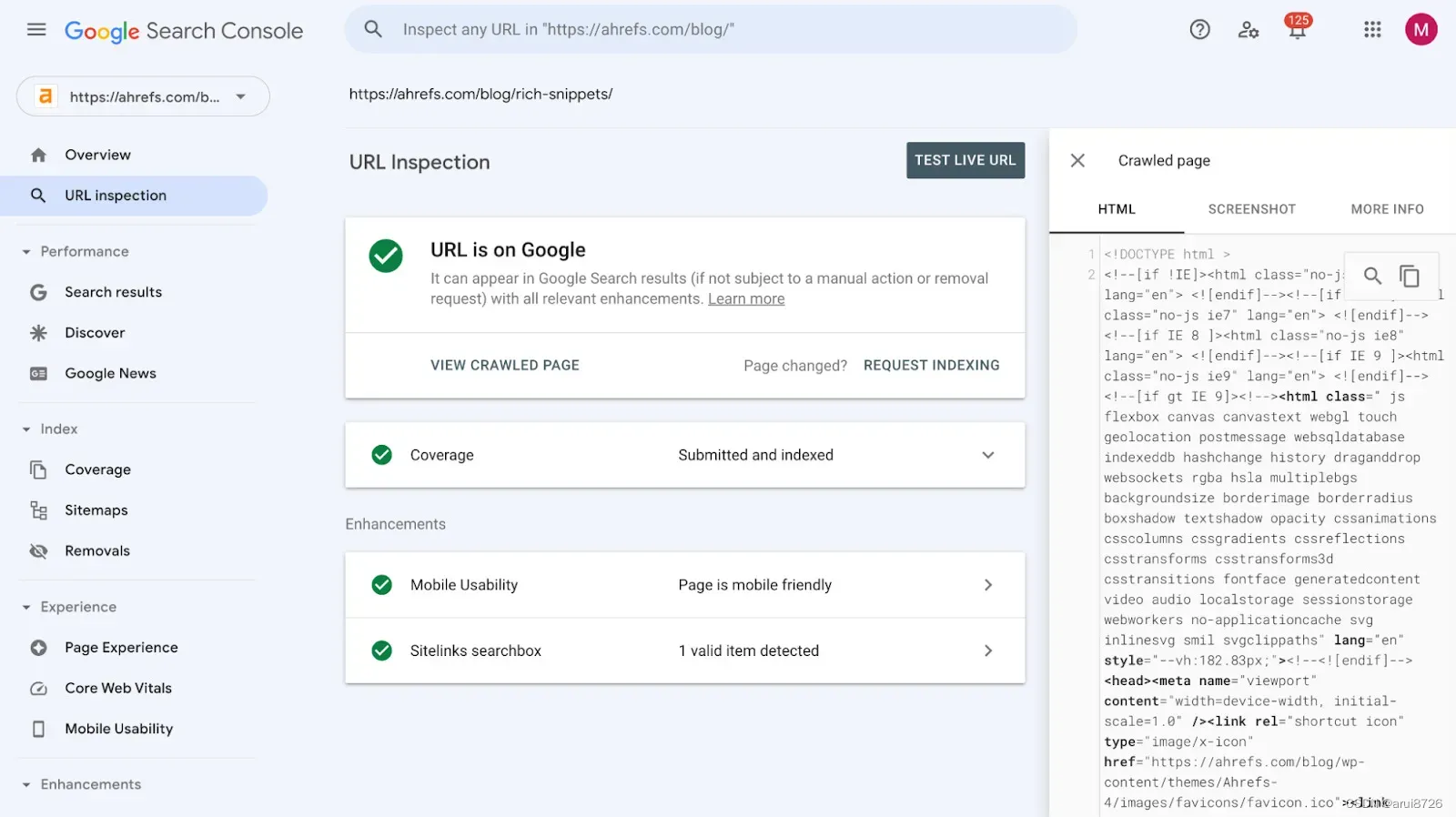Switch to the MORE INFO tab
The width and height of the screenshot is (1456, 817).
click(1387, 209)
